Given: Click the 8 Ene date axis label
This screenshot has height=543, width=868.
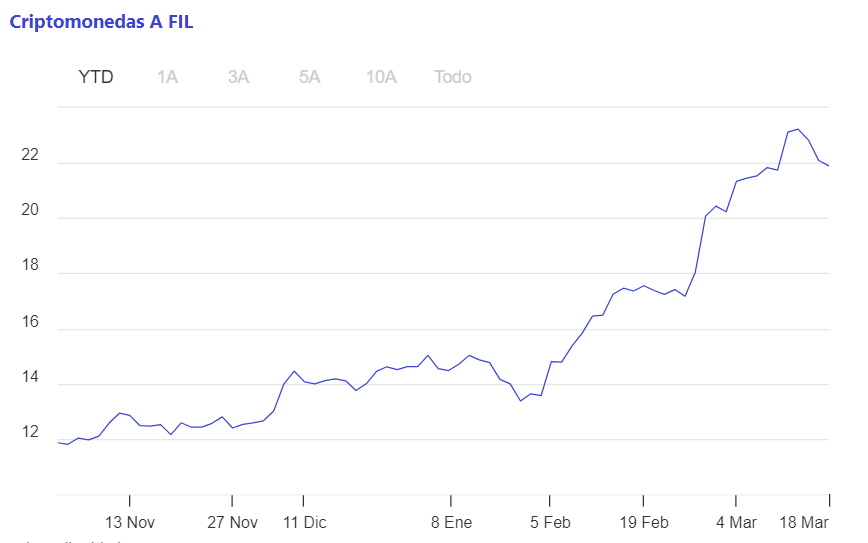Looking at the screenshot, I should (x=451, y=522).
